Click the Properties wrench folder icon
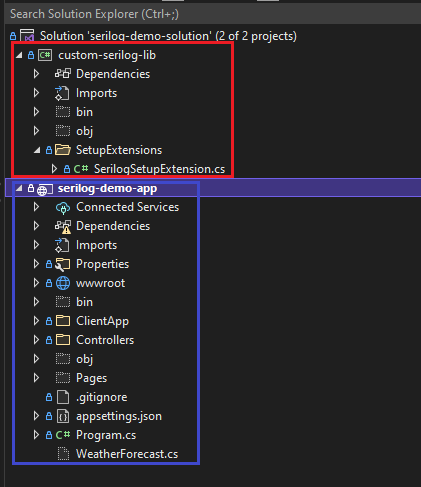Viewport: 421px width, 487px height. [x=63, y=264]
